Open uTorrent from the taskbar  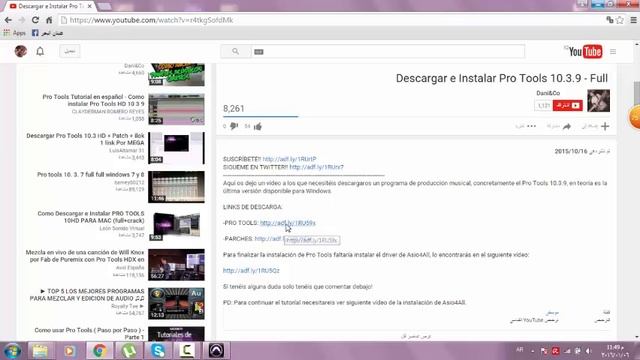129,351
